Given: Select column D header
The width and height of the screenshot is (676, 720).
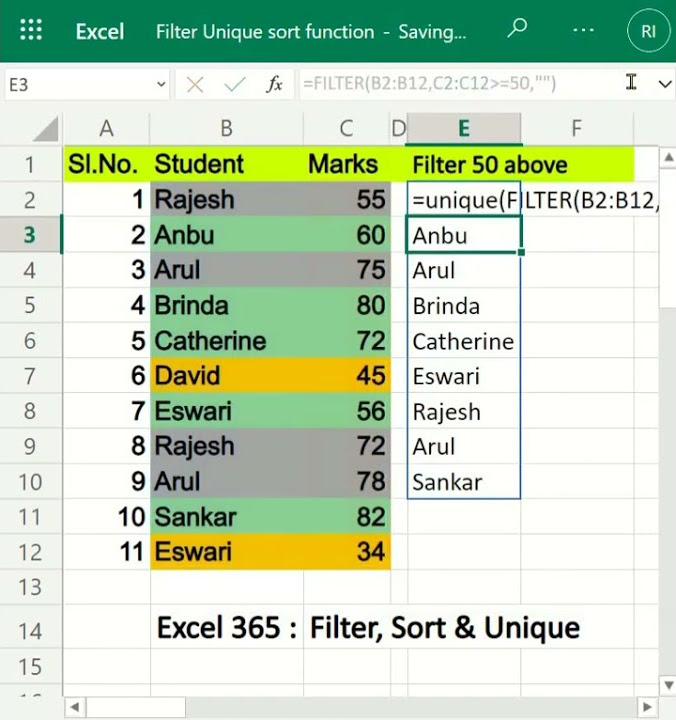Looking at the screenshot, I should pos(398,129).
